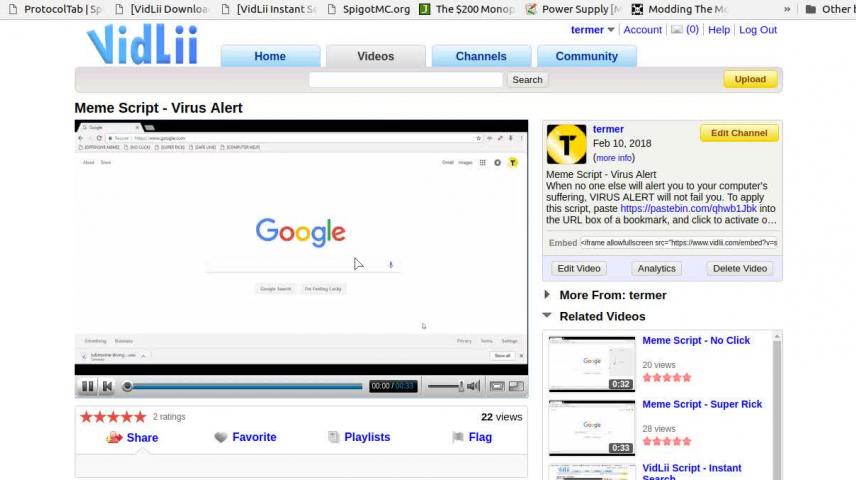Open the Home tab
Screen dimensions: 856x480
point(270,56)
